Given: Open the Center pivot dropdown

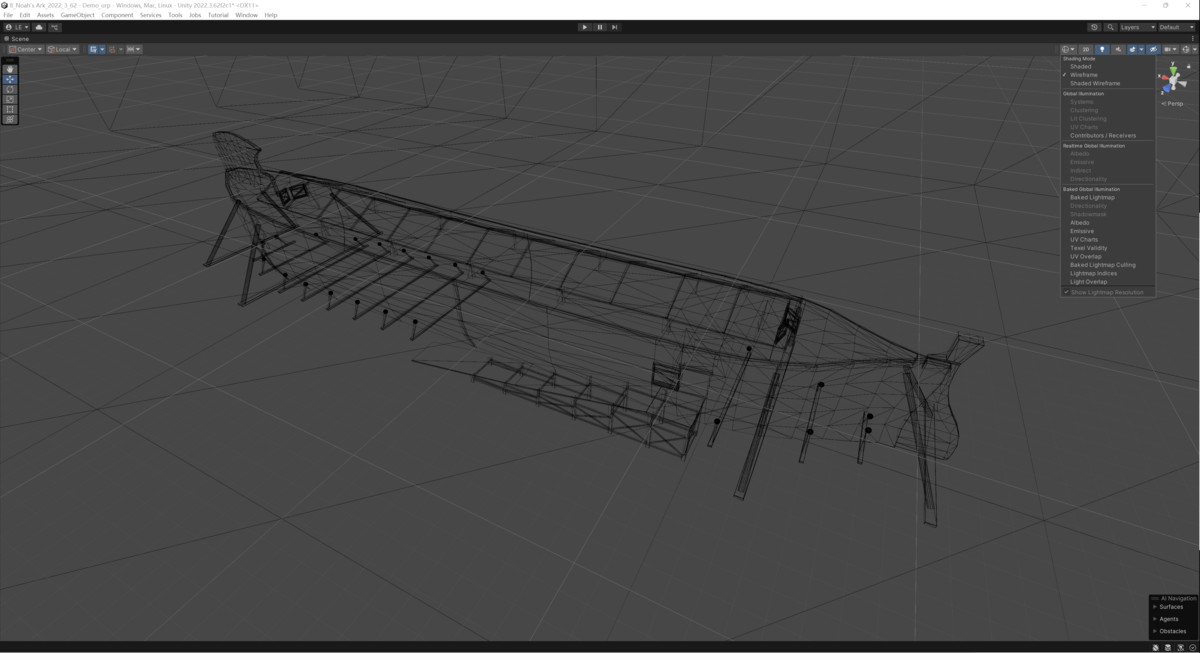Looking at the screenshot, I should 25,49.
